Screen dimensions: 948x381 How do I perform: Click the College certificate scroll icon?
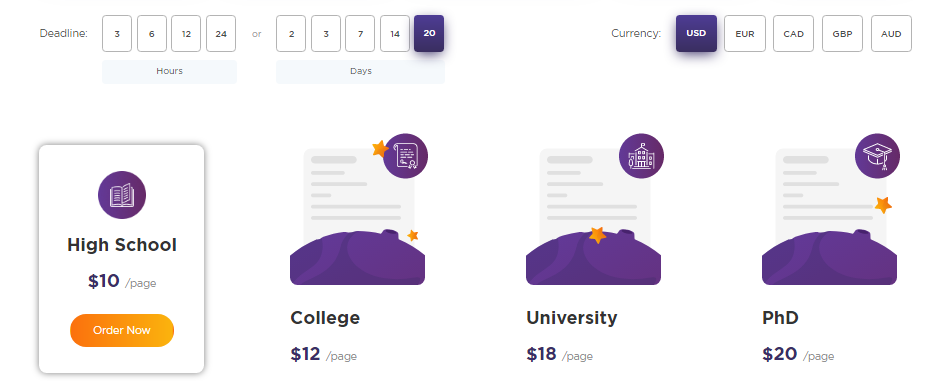[406, 156]
